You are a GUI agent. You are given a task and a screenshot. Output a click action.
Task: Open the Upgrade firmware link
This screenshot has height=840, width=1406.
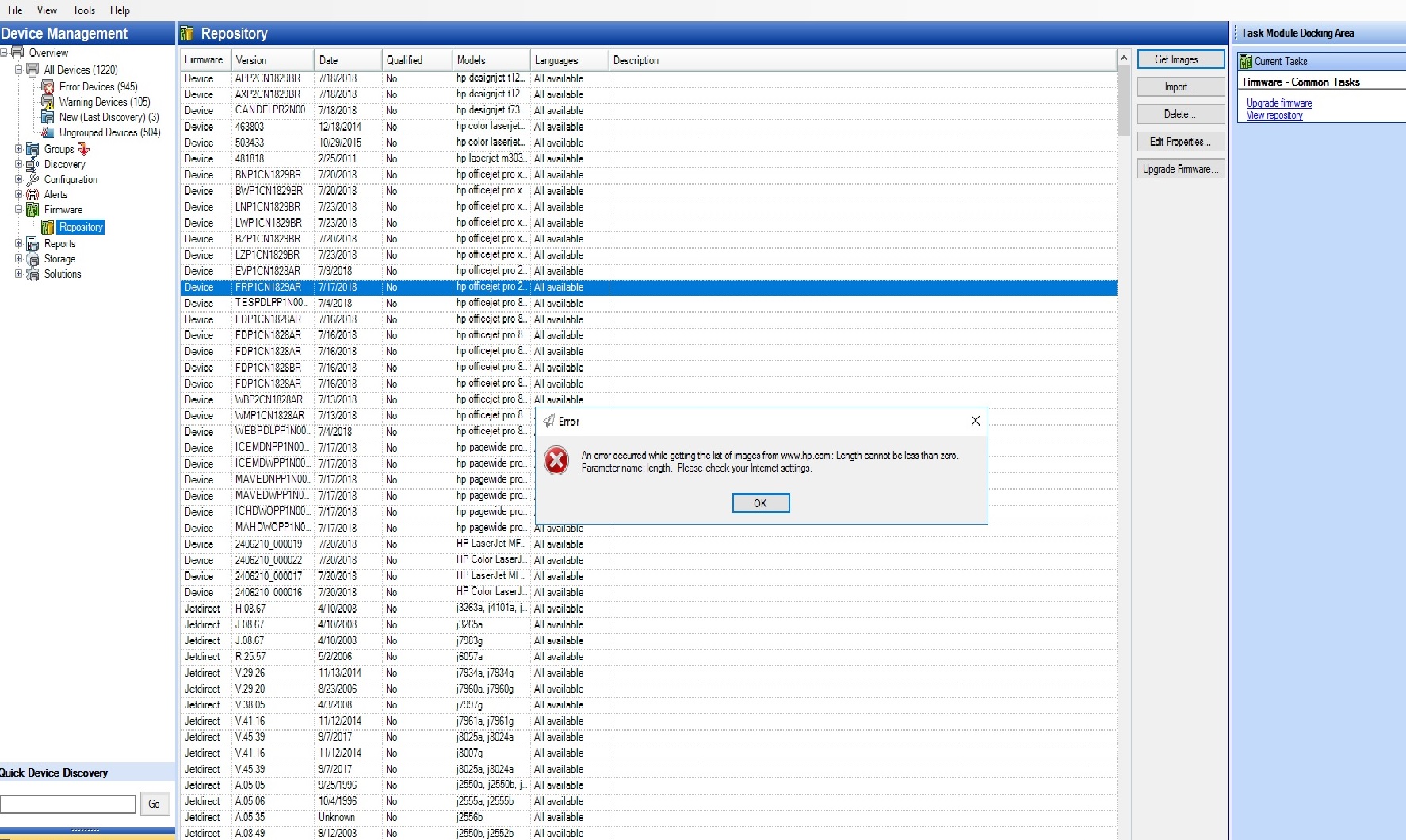[1278, 104]
